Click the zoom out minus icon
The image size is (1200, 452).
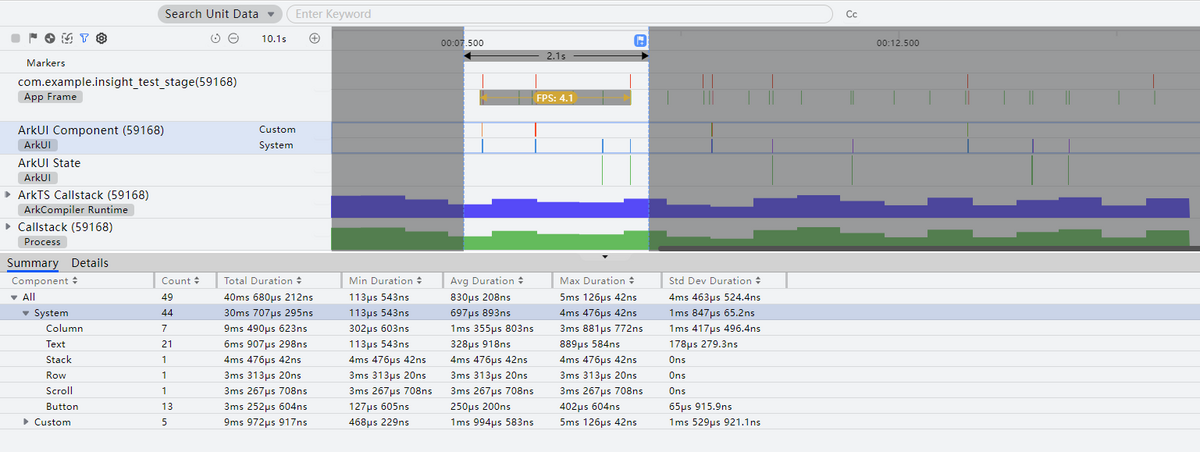233,38
